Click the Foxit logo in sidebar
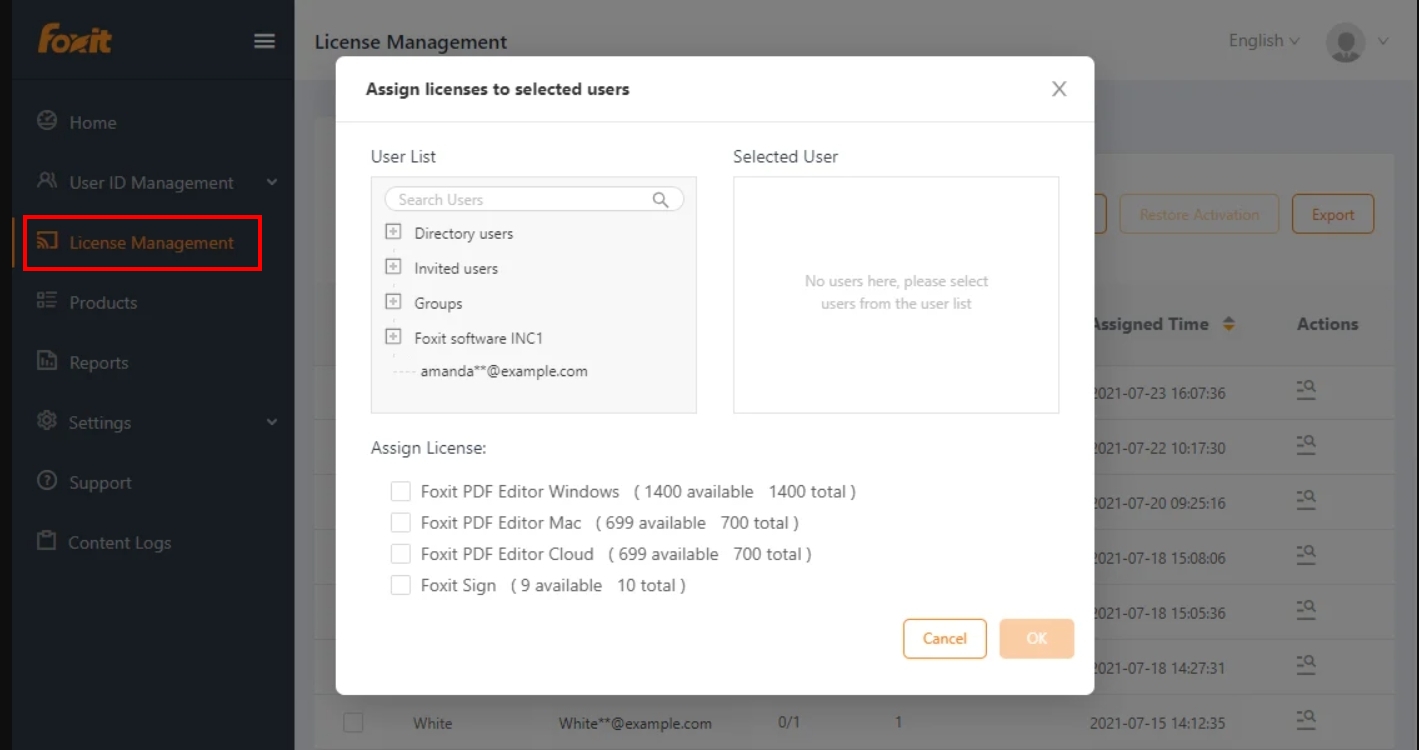This screenshot has width=1419, height=750. click(x=75, y=40)
